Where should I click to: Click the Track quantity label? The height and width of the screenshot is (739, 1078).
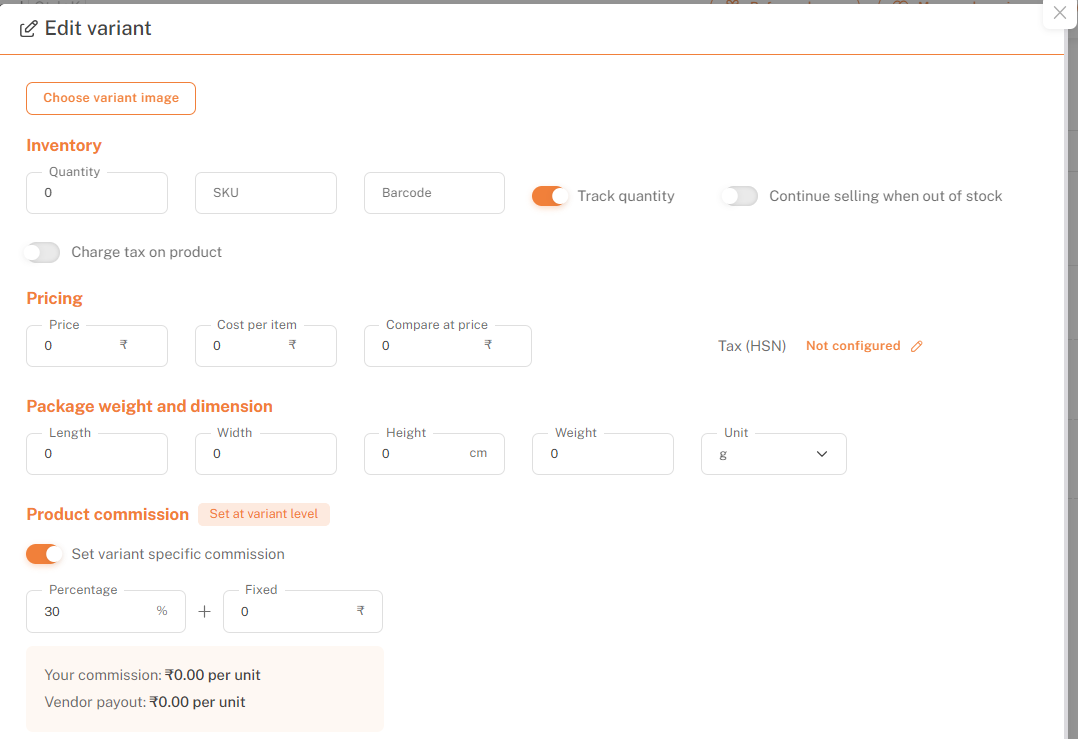(626, 196)
